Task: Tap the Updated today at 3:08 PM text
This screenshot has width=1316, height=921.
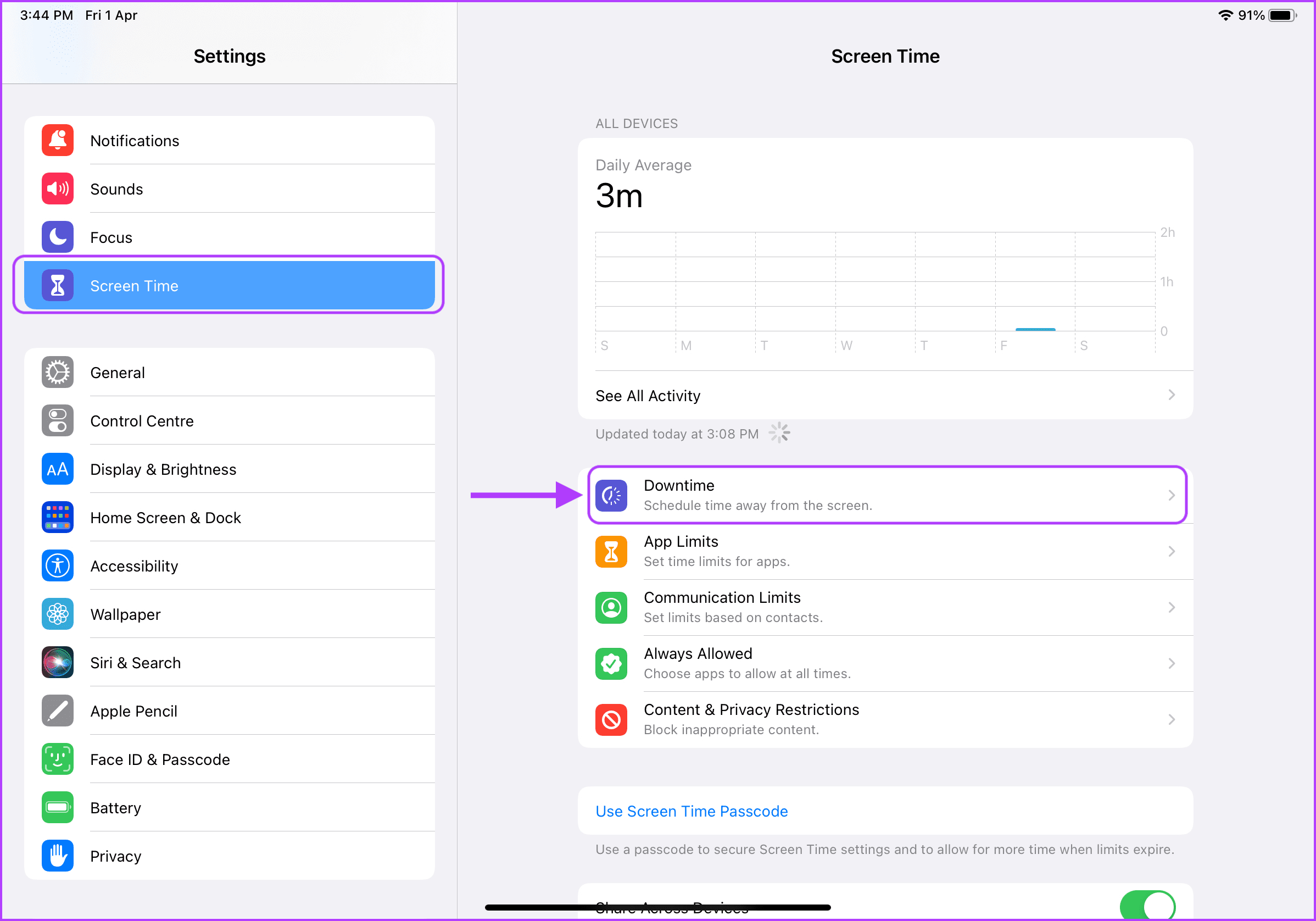Action: point(676,434)
